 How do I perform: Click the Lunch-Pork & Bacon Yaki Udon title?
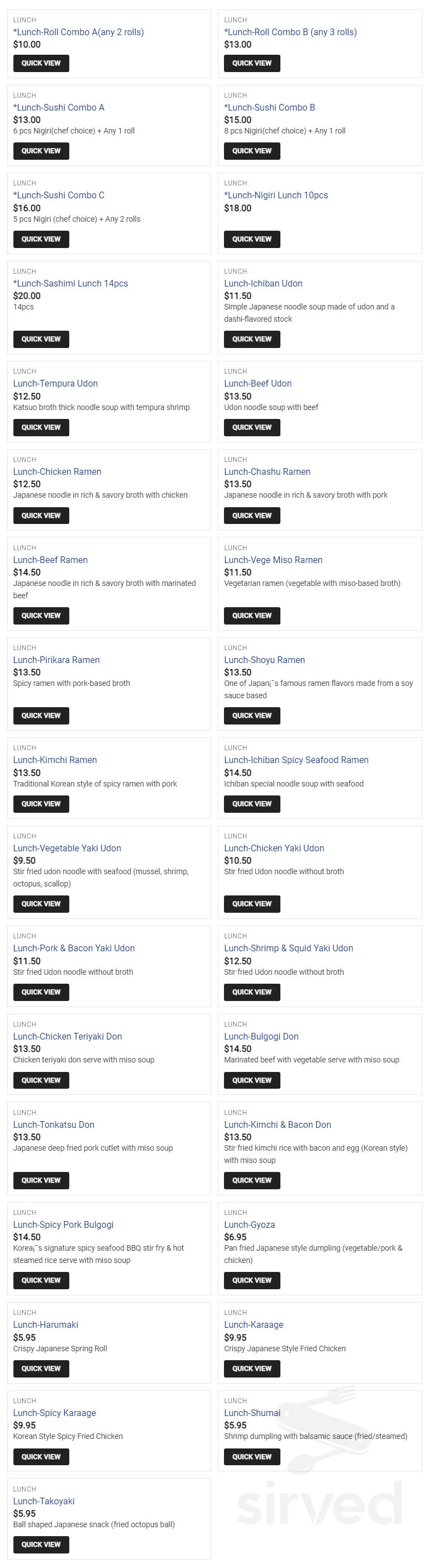74,949
